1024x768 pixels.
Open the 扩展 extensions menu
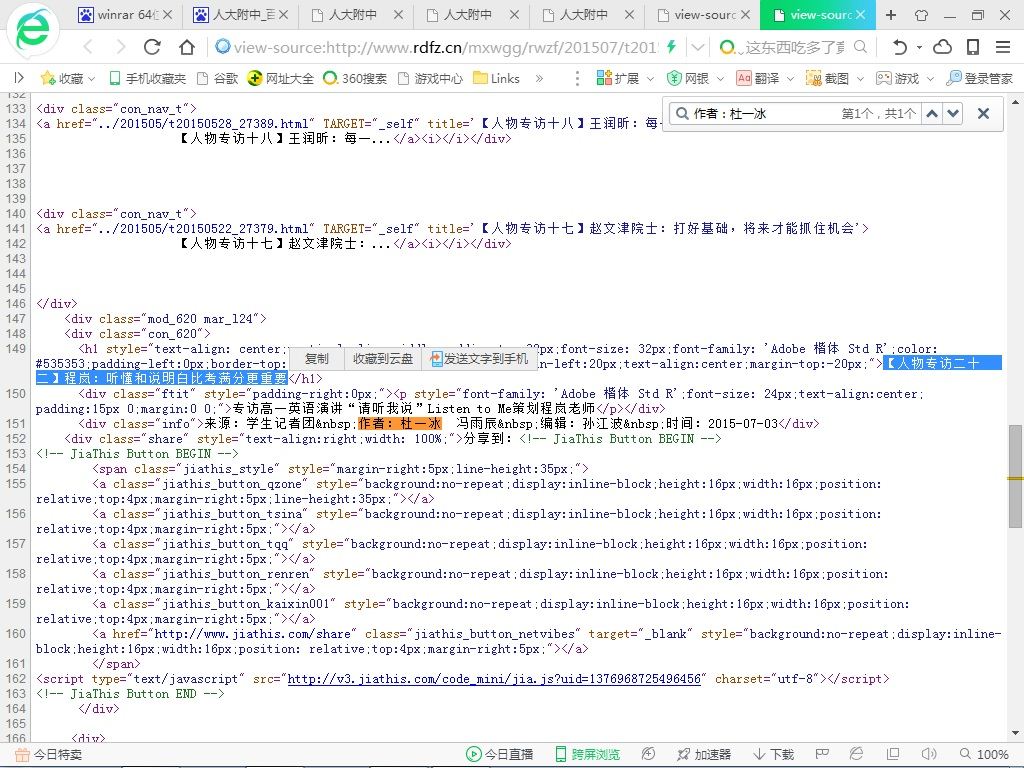pos(624,78)
